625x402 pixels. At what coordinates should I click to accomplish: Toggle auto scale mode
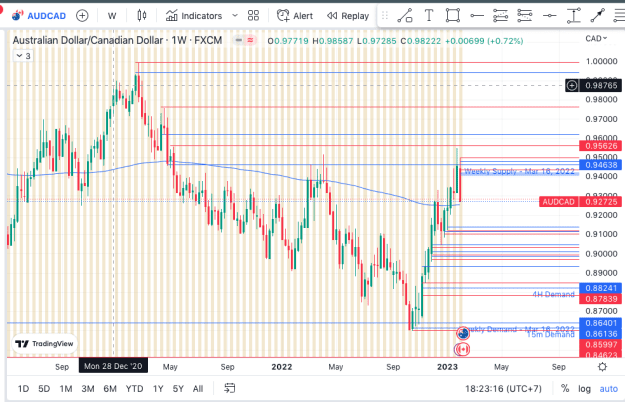(x=609, y=388)
